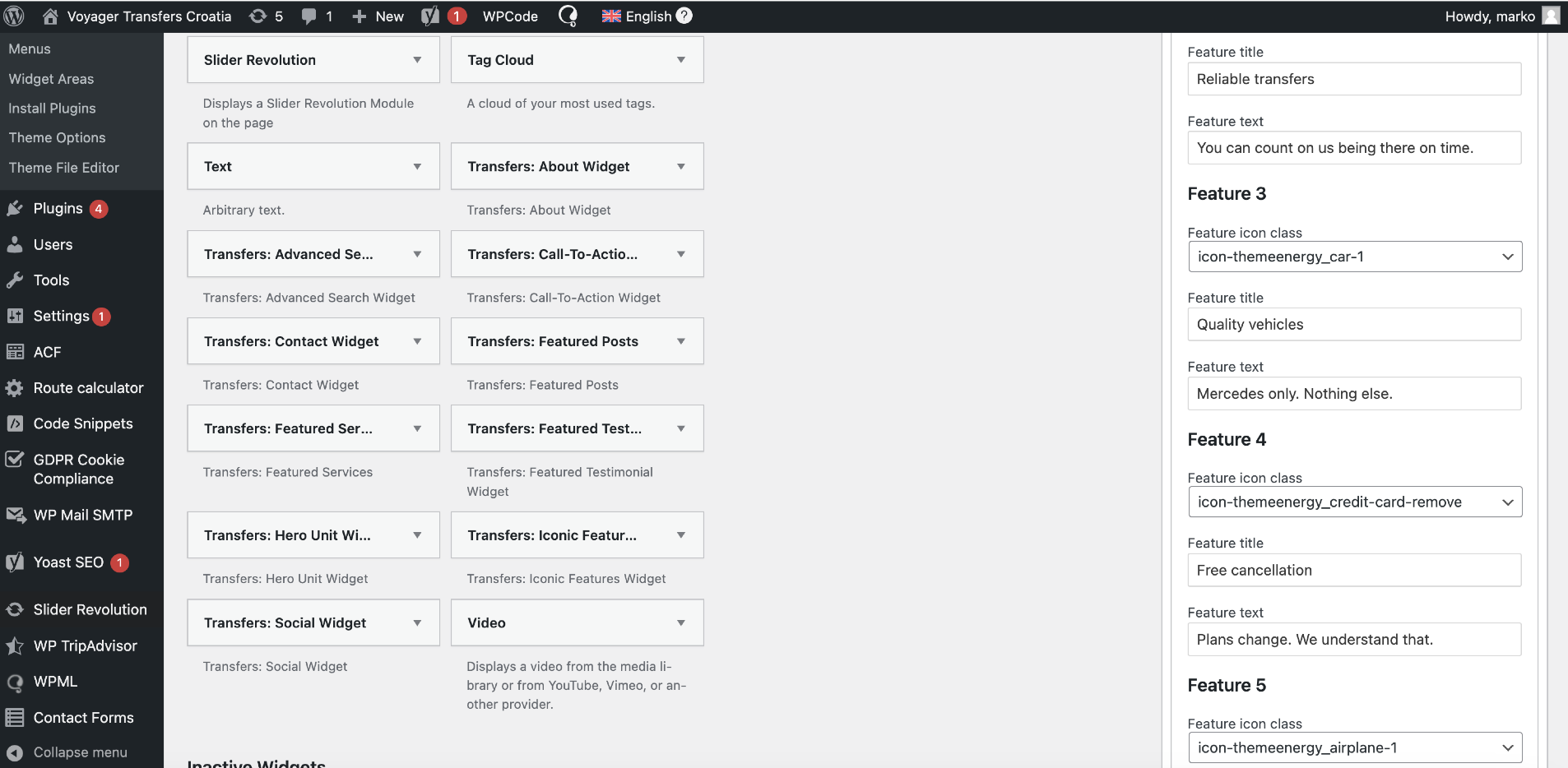
Task: Edit the Reliable transfers title field
Action: click(1354, 79)
